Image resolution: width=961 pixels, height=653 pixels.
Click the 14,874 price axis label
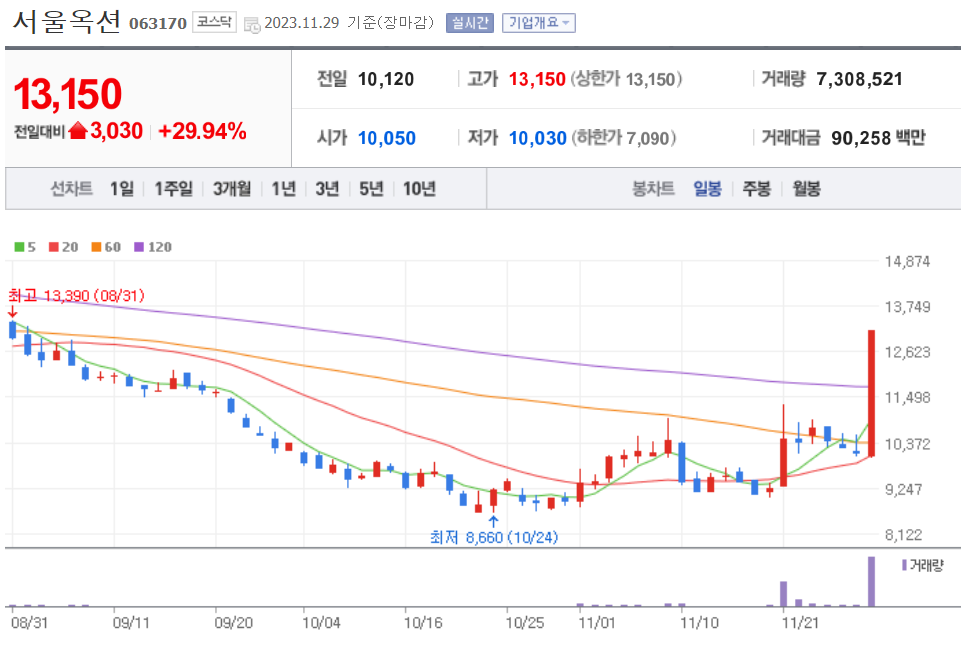pyautogui.click(x=907, y=262)
